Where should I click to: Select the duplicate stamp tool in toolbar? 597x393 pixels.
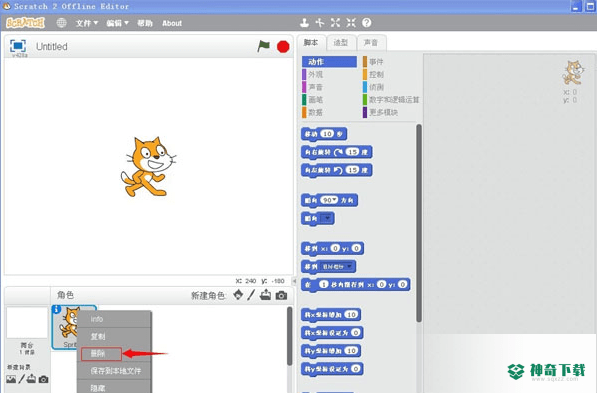point(304,23)
